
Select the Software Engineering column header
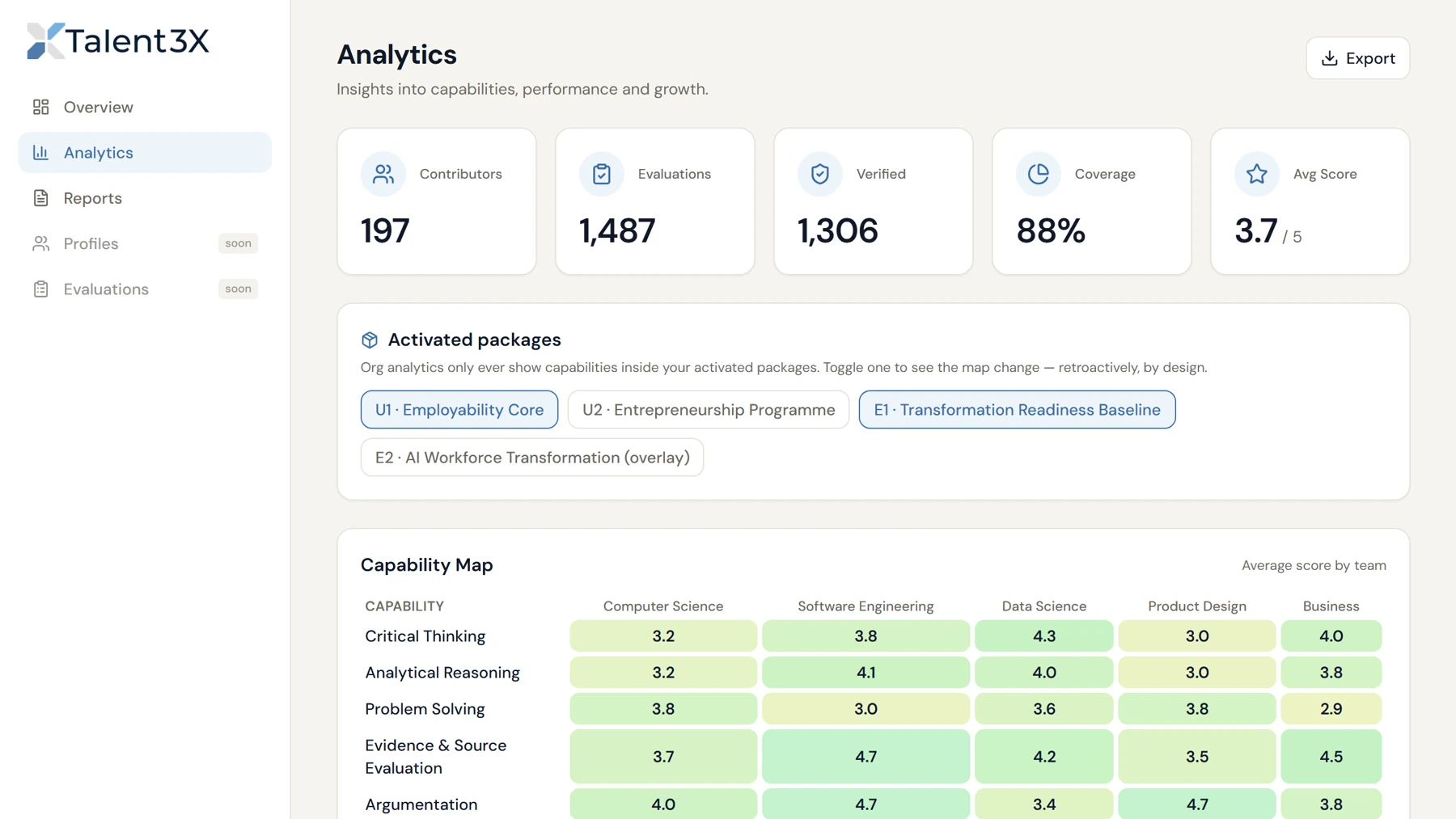866,606
